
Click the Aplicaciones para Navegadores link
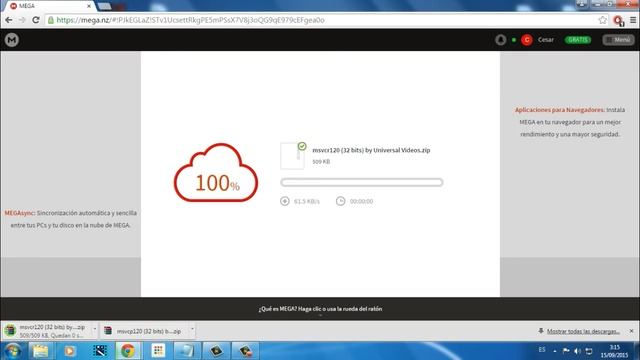coord(560,110)
